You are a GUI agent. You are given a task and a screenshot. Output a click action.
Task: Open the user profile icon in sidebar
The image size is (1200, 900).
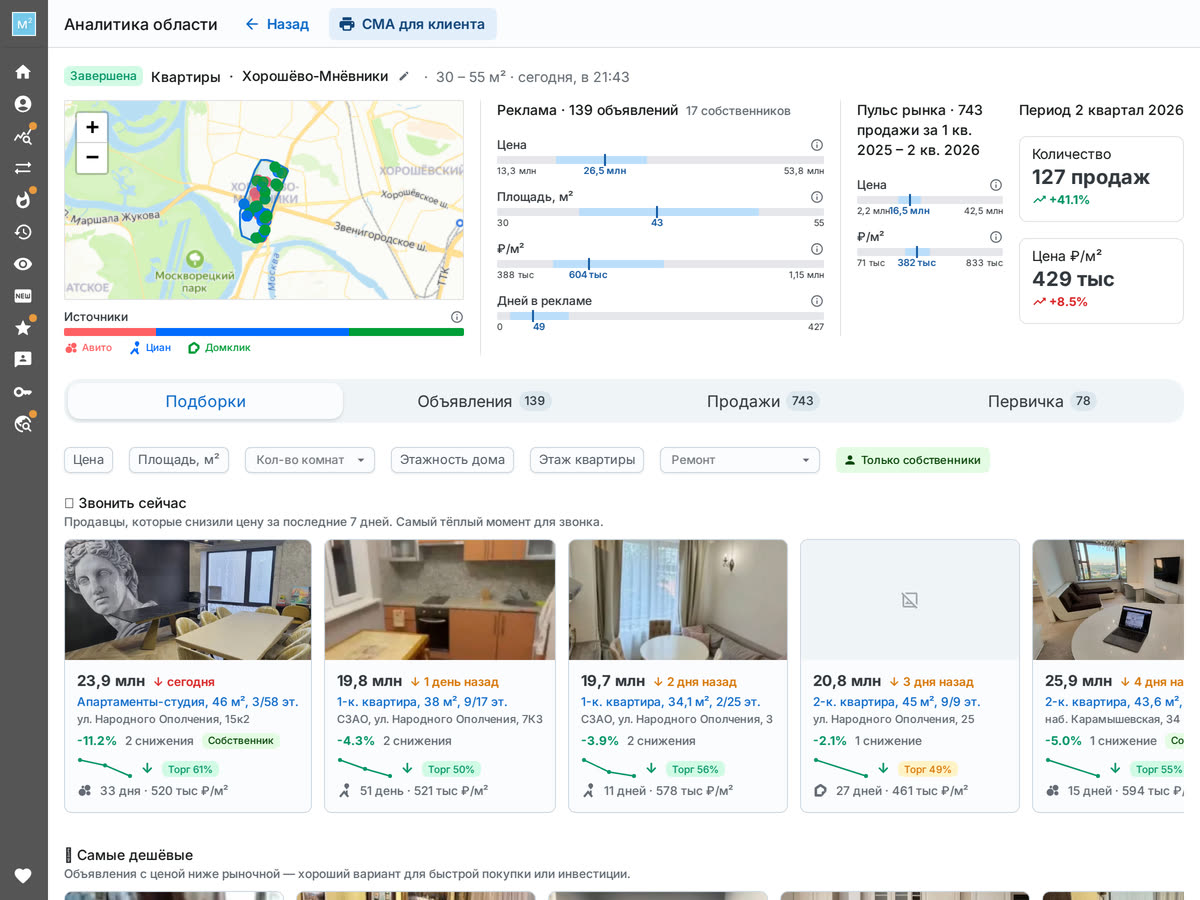(23, 104)
